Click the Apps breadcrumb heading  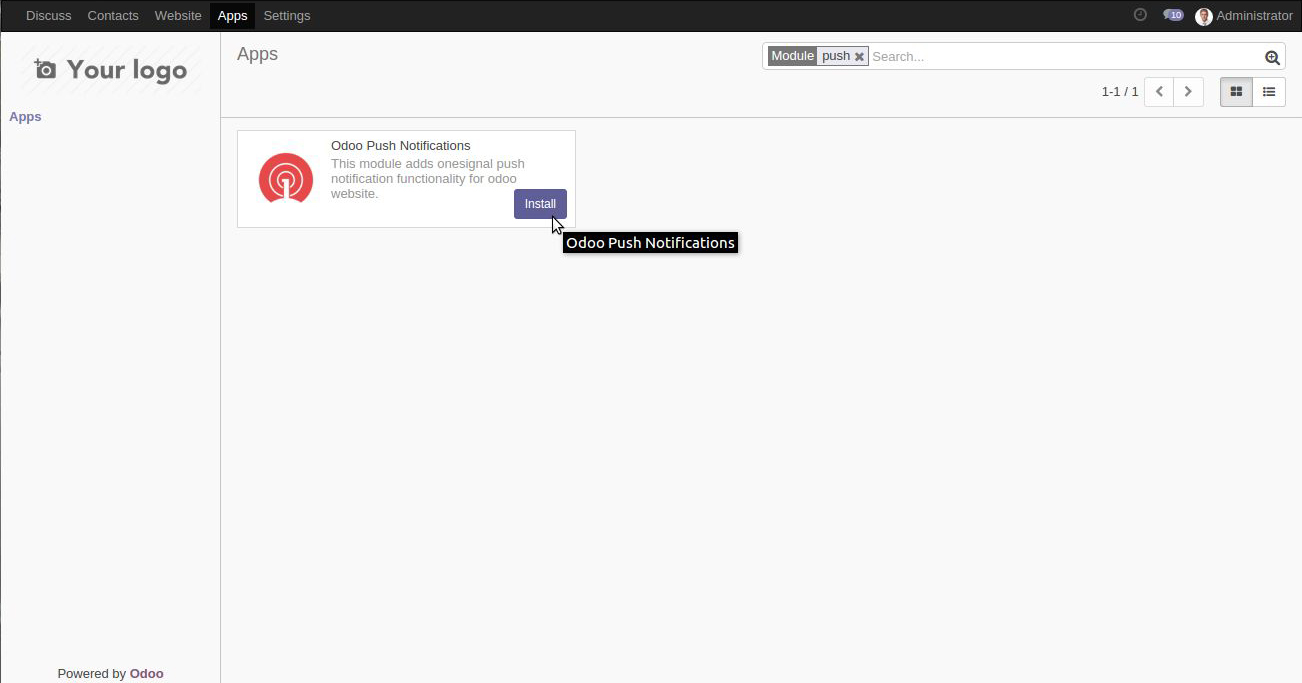click(x=257, y=54)
